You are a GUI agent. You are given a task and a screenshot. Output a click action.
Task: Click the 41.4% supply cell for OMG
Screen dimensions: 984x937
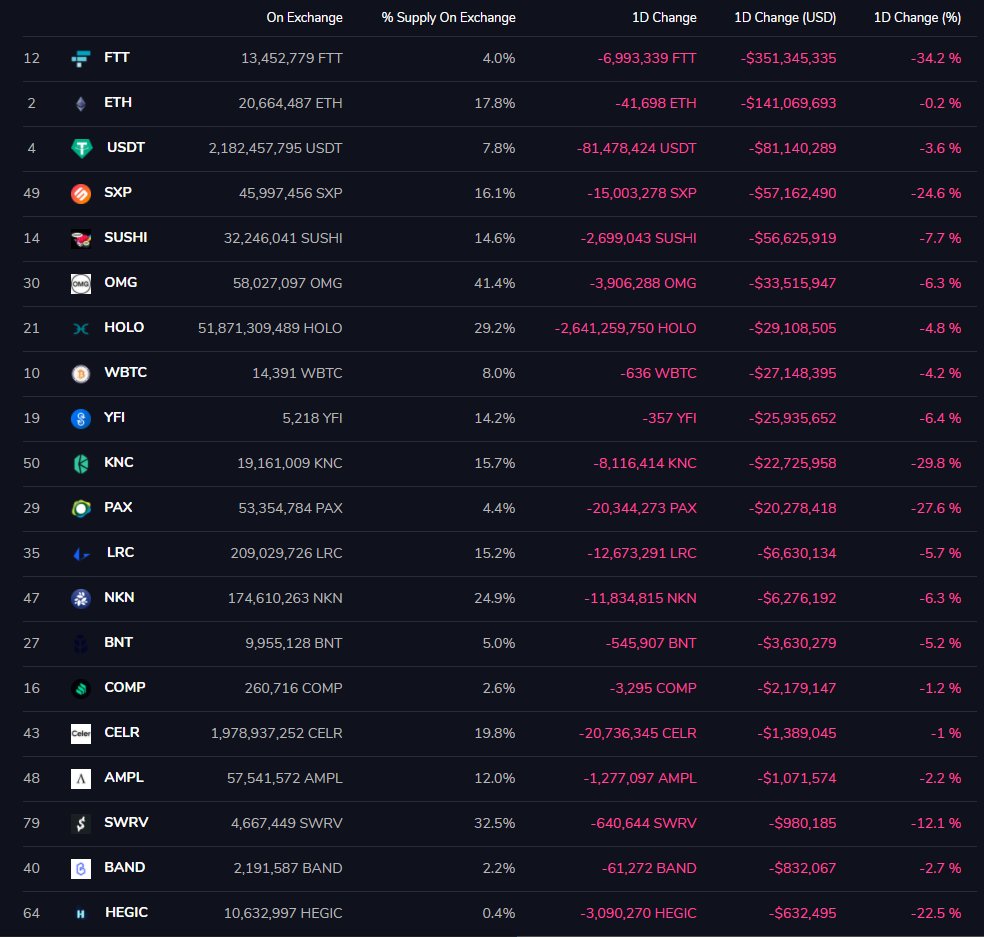[495, 284]
